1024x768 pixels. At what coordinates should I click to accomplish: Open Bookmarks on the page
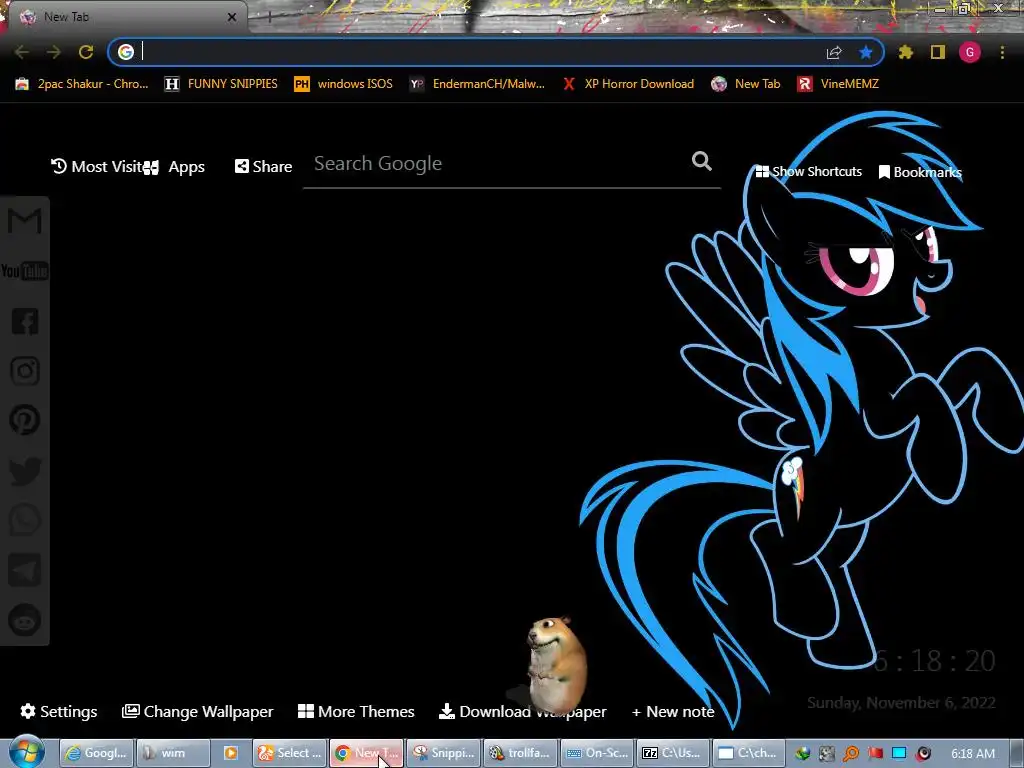pyautogui.click(x=920, y=172)
